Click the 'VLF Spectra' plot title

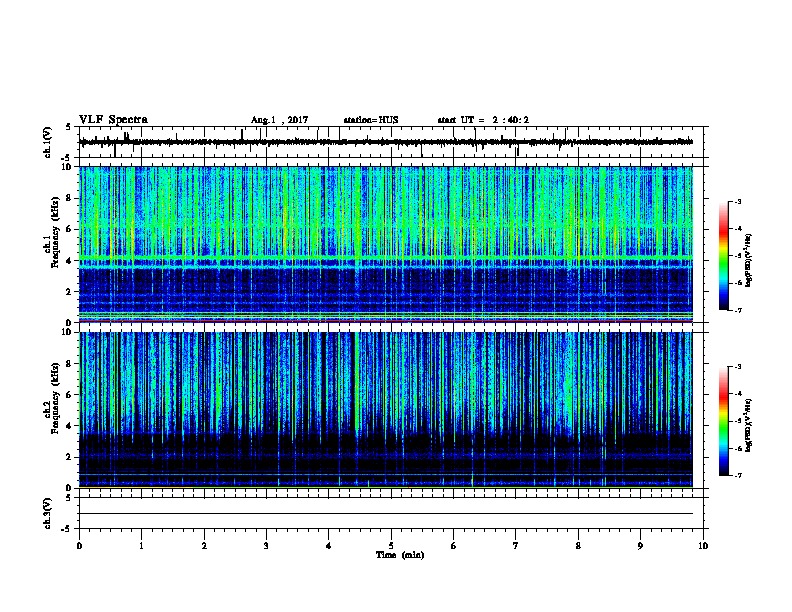tap(113, 120)
